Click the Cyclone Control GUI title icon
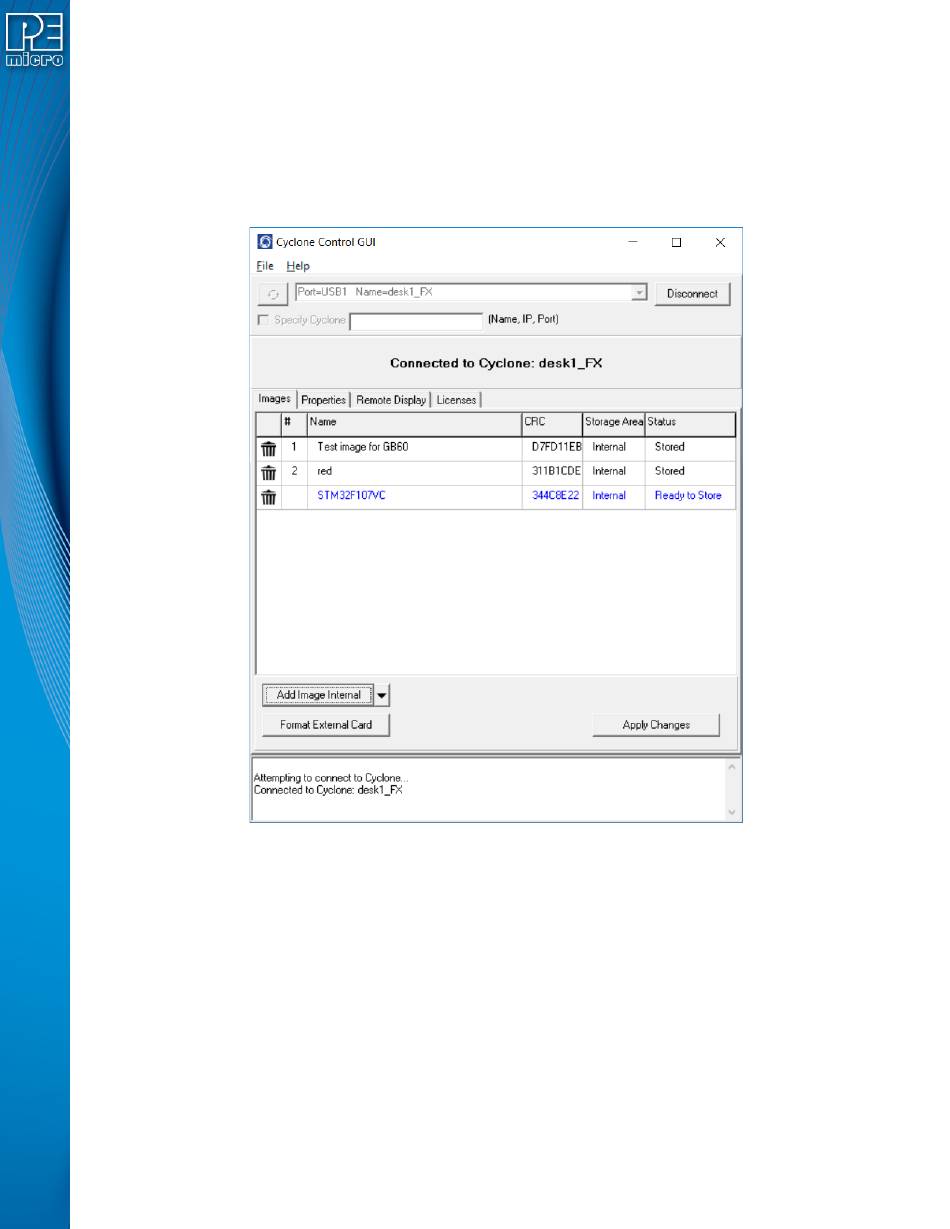The image size is (950, 1229). (x=265, y=241)
